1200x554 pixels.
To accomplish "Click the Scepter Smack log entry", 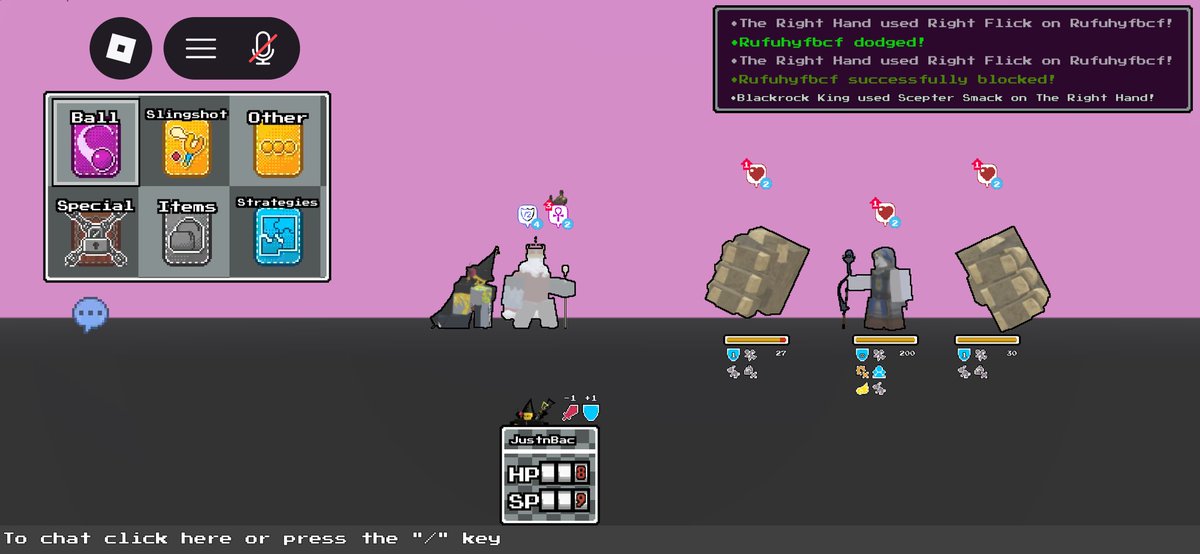I will [x=943, y=98].
